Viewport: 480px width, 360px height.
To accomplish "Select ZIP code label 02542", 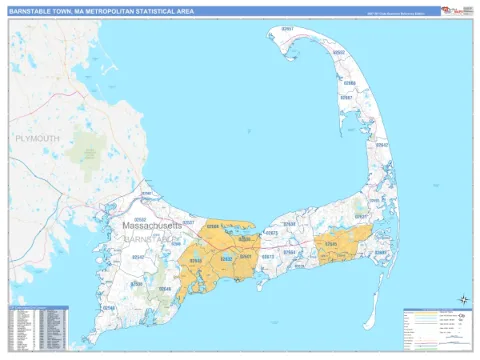I will tap(138, 257).
